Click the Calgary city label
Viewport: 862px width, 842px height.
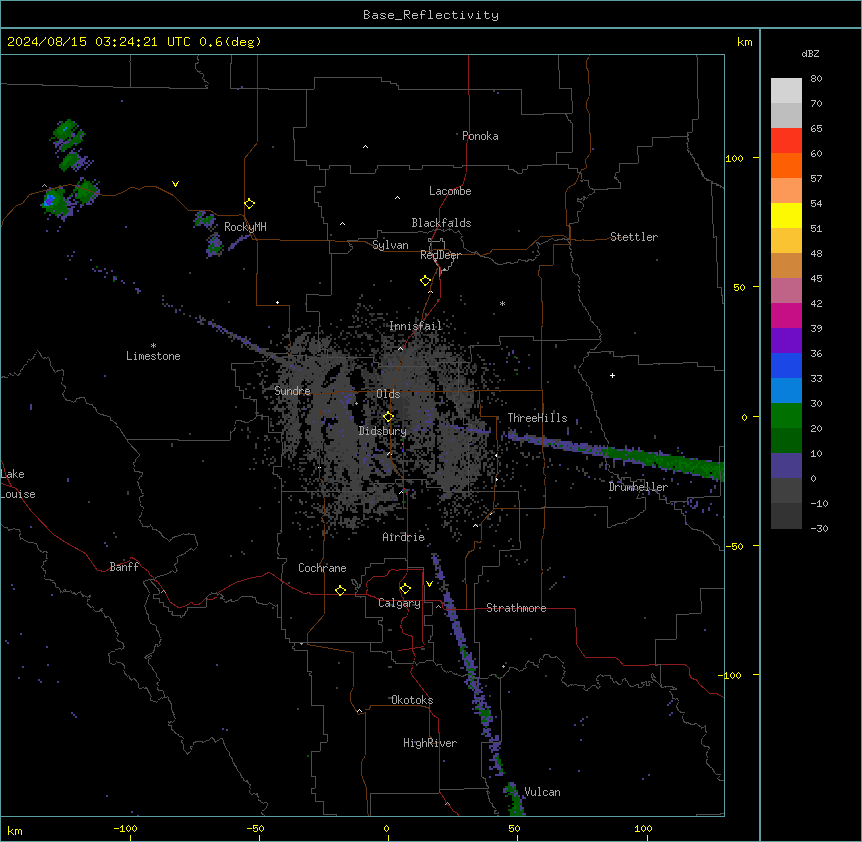[399, 603]
